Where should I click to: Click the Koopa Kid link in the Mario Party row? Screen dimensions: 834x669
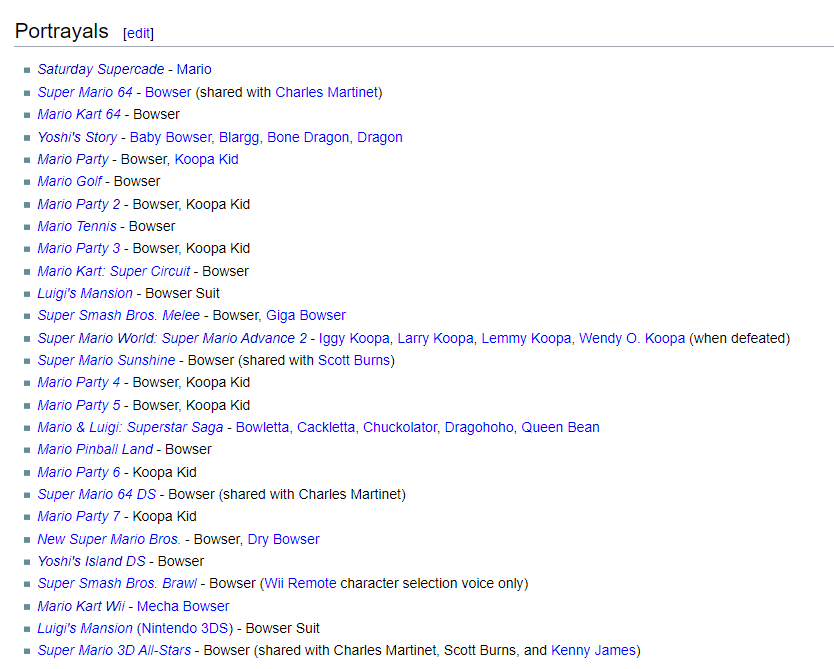206,160
